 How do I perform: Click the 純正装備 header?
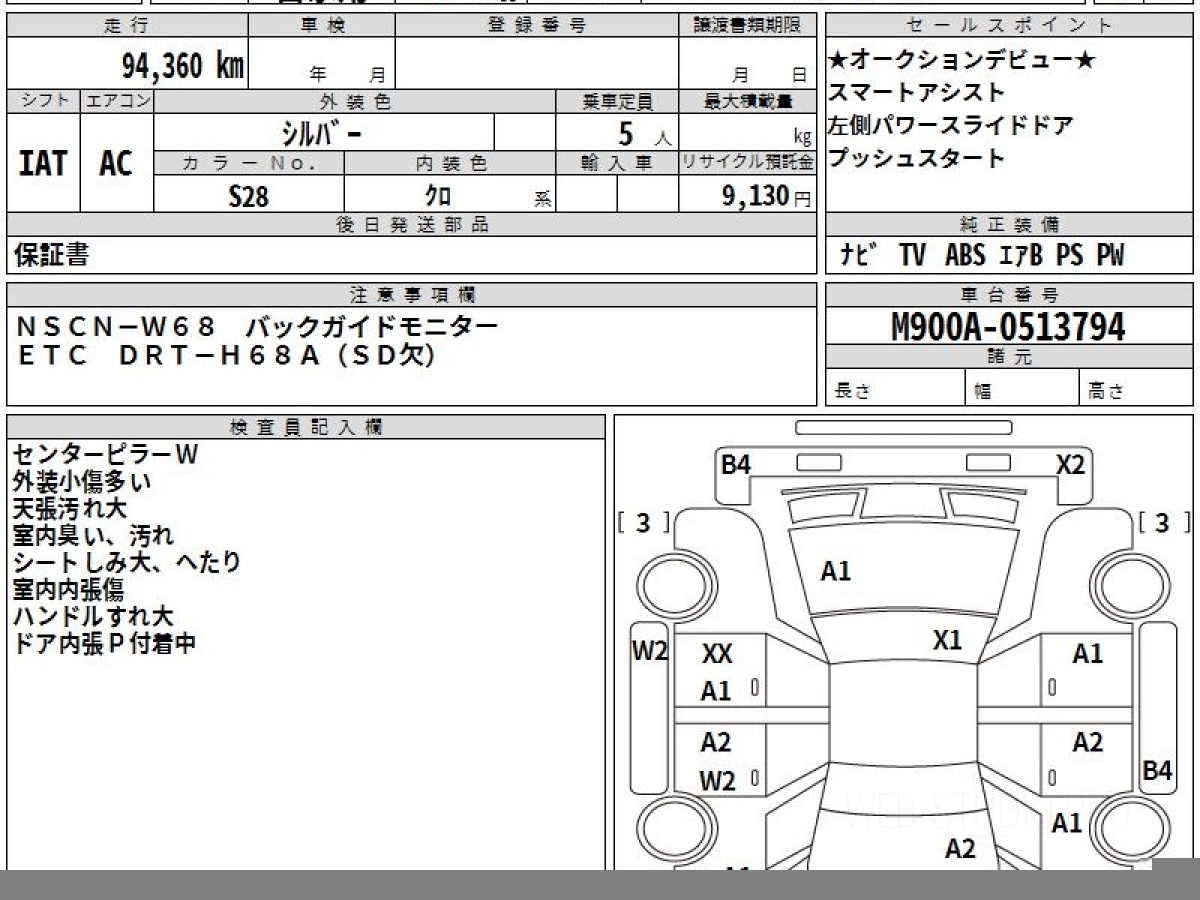coord(1010,225)
